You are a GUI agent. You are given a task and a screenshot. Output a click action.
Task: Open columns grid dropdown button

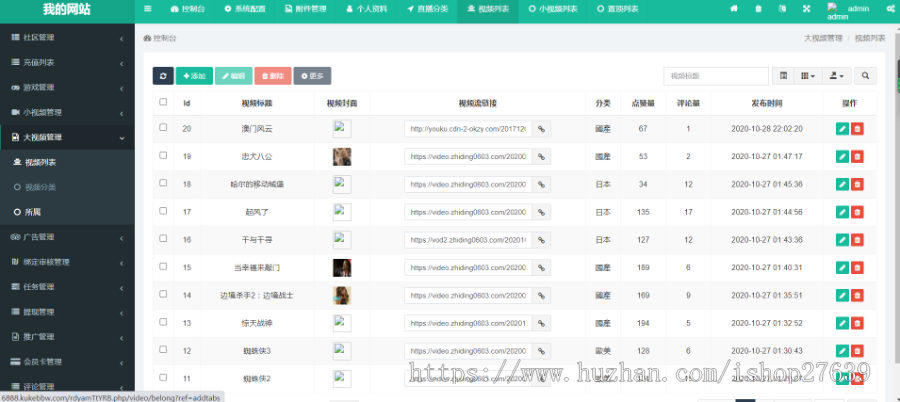[x=808, y=76]
